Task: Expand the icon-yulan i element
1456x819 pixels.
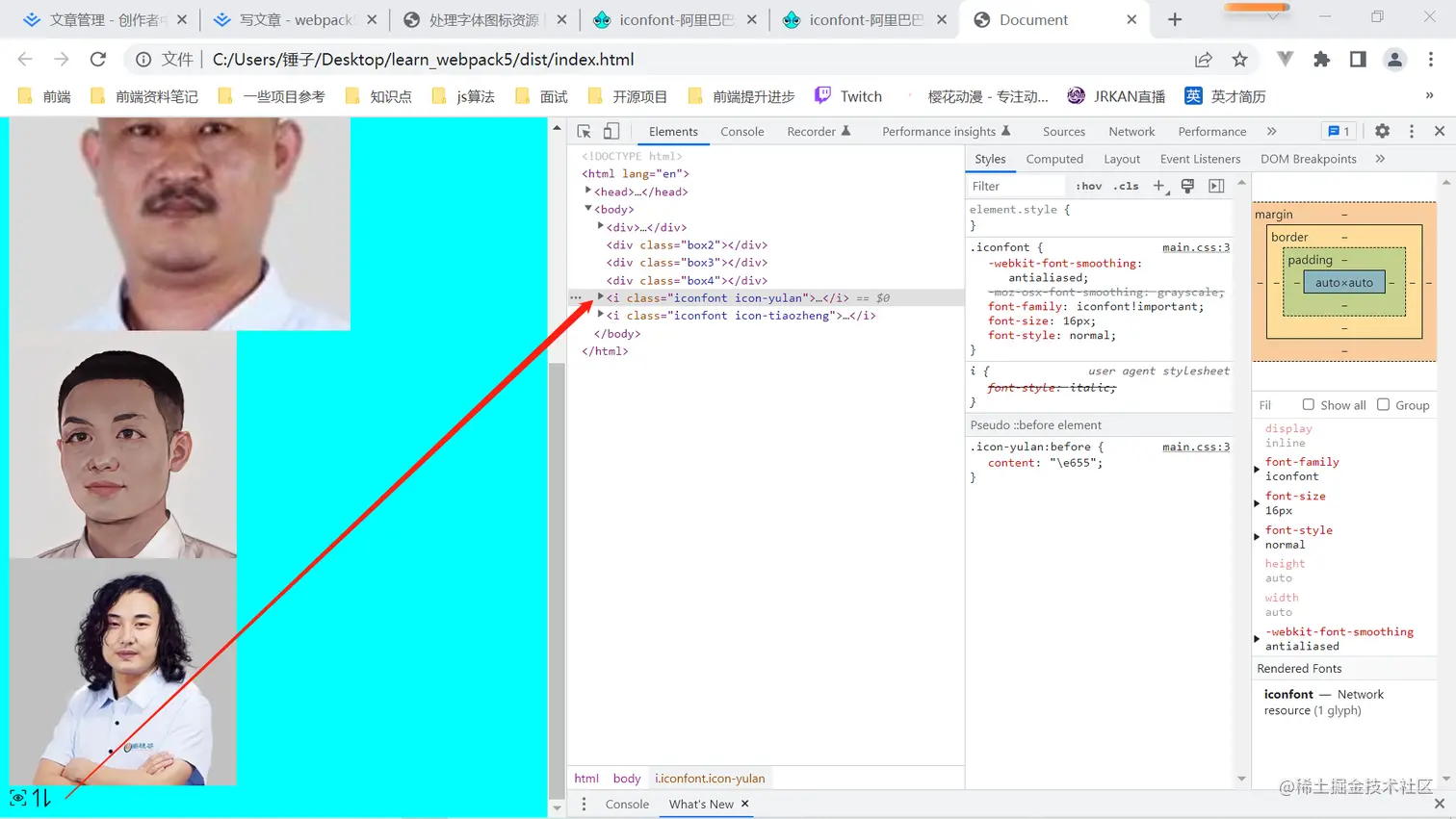Action: pyautogui.click(x=601, y=297)
